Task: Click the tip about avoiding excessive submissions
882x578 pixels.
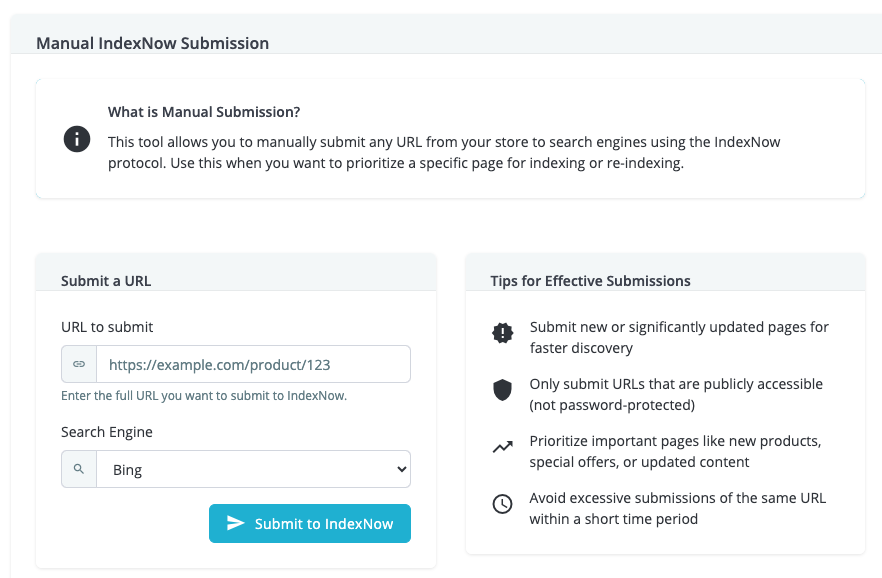Action: pos(678,508)
